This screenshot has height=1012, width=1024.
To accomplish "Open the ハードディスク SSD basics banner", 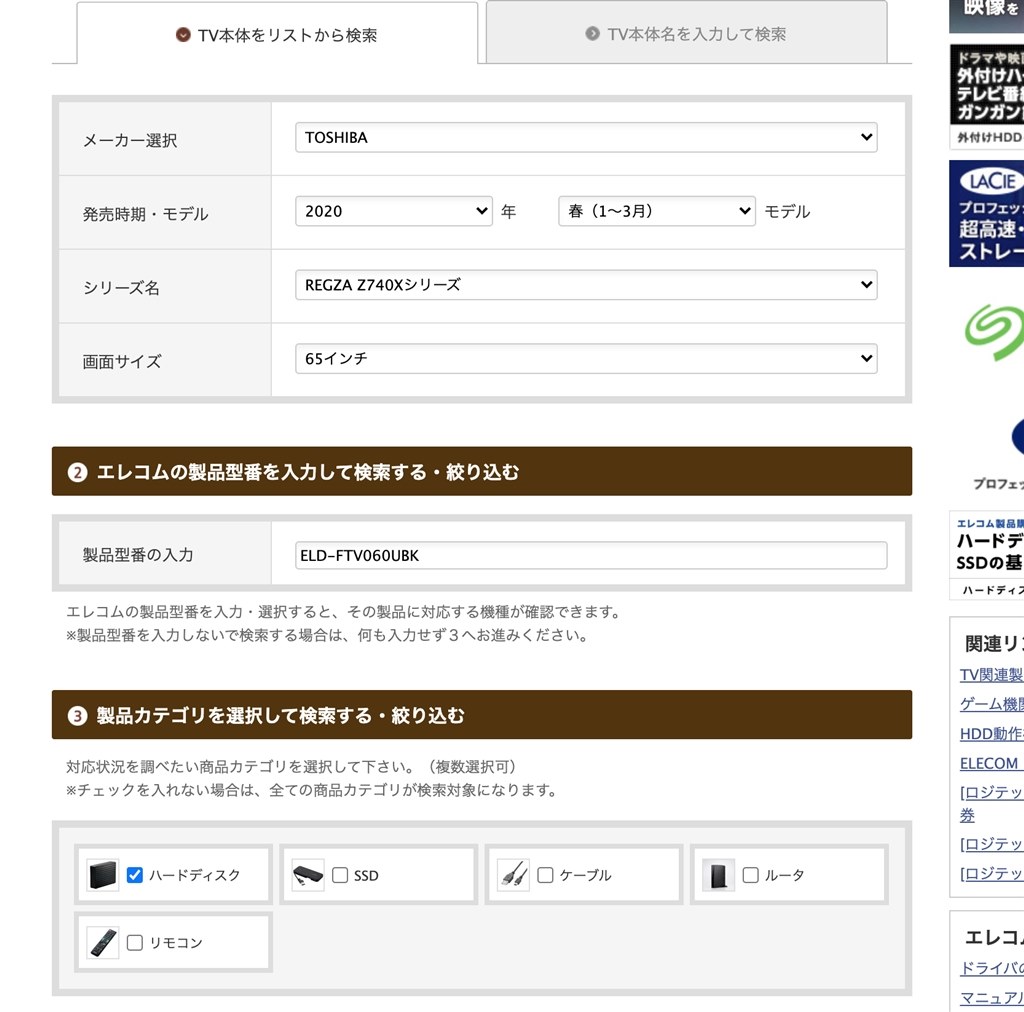I will click(986, 555).
